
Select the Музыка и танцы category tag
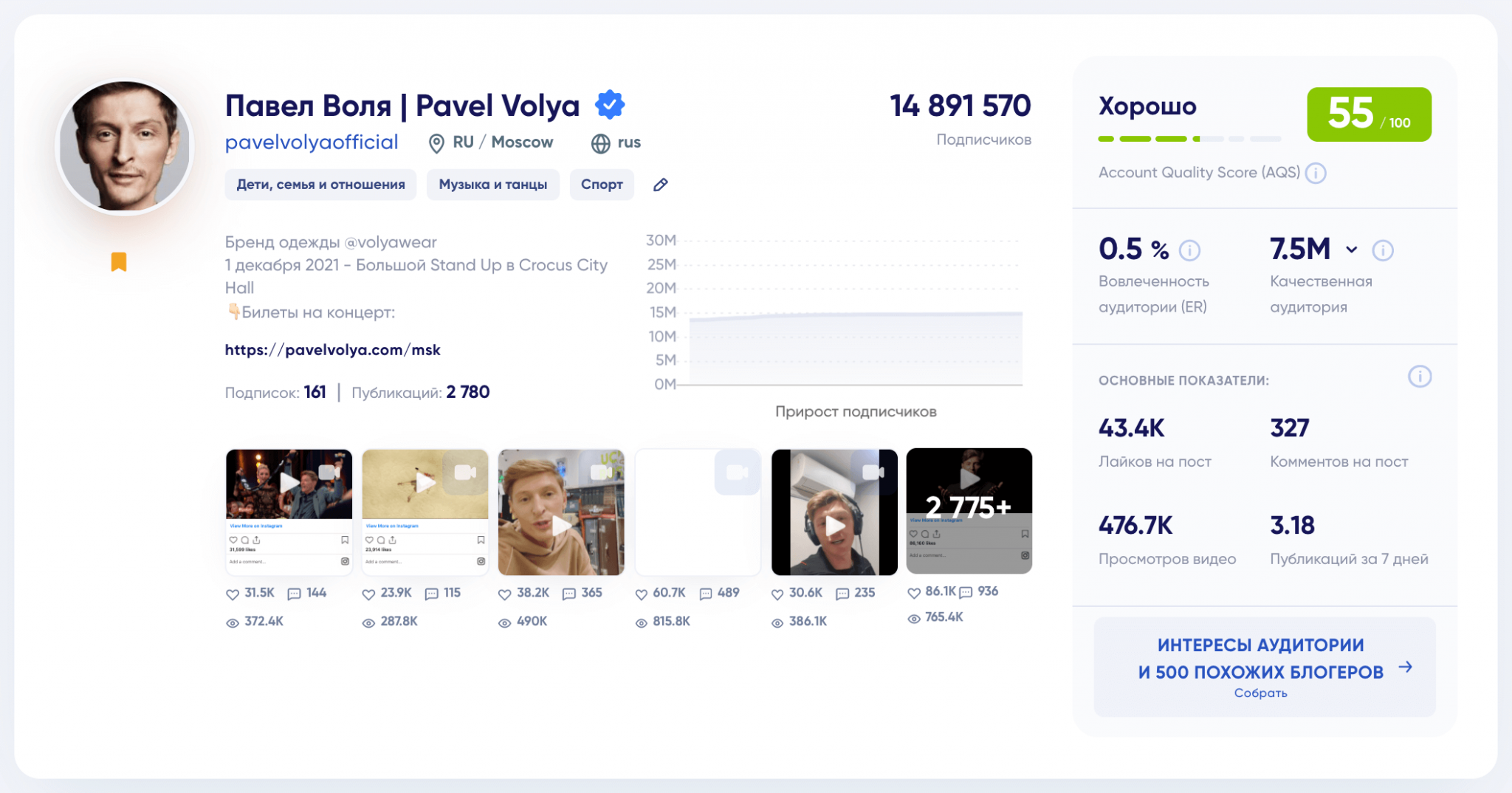point(492,185)
